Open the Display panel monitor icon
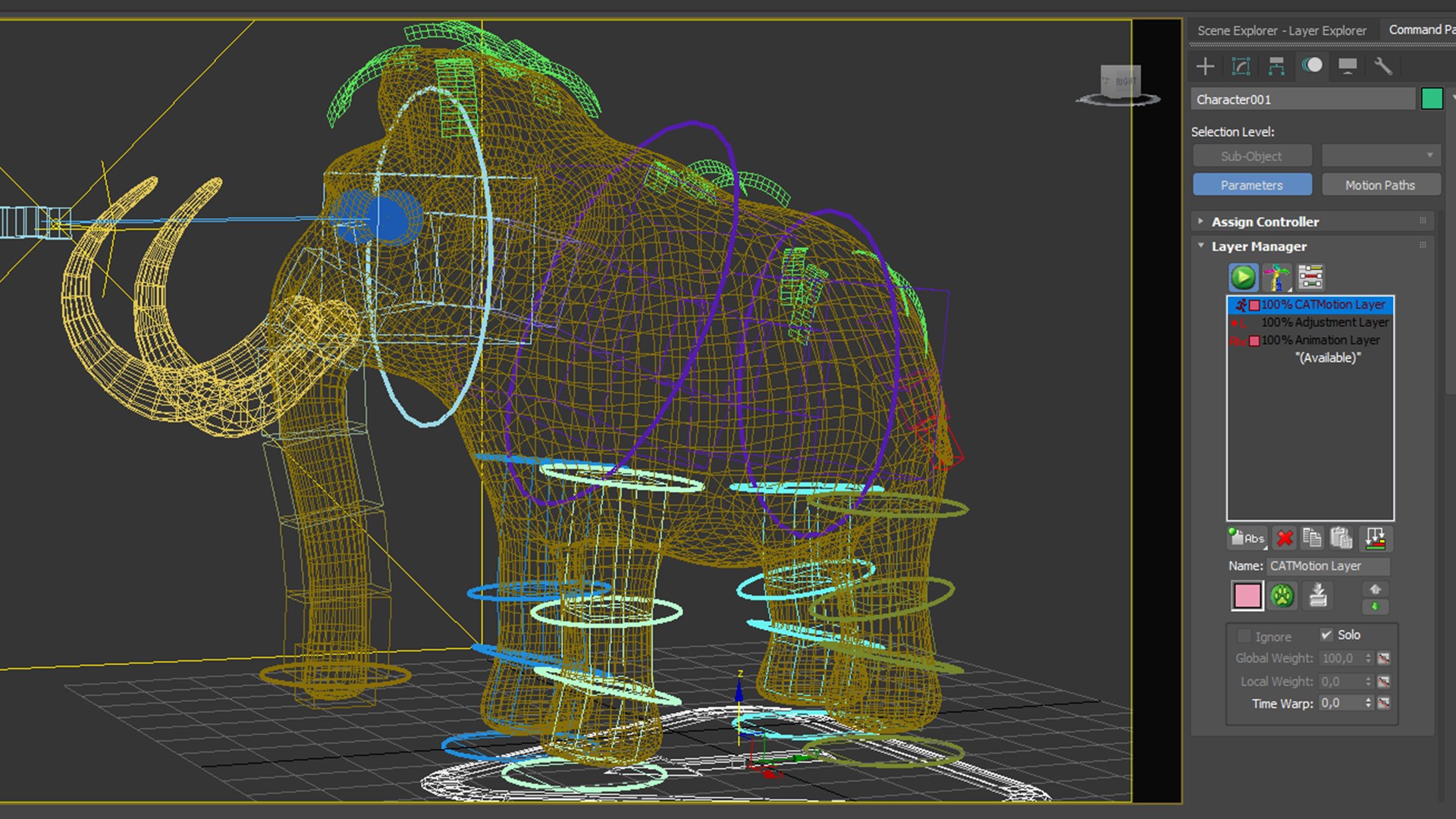Screen dimensions: 1456x819 [x=1348, y=66]
